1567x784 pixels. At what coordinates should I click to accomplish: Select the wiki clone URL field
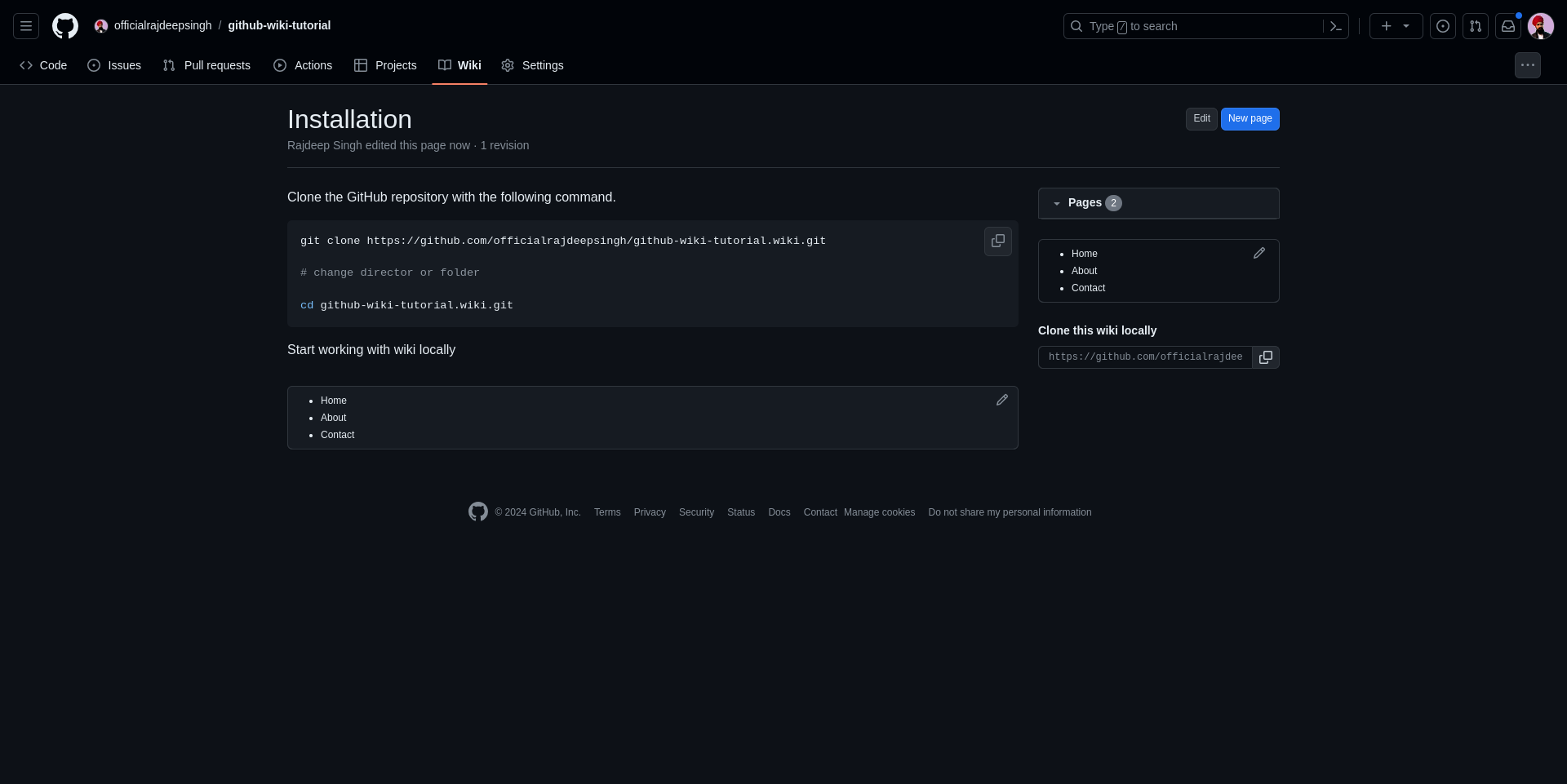[1145, 357]
